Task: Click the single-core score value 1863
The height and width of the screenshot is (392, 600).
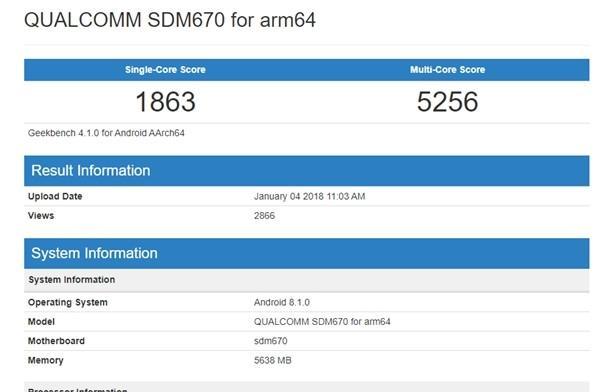Action: coord(165,102)
